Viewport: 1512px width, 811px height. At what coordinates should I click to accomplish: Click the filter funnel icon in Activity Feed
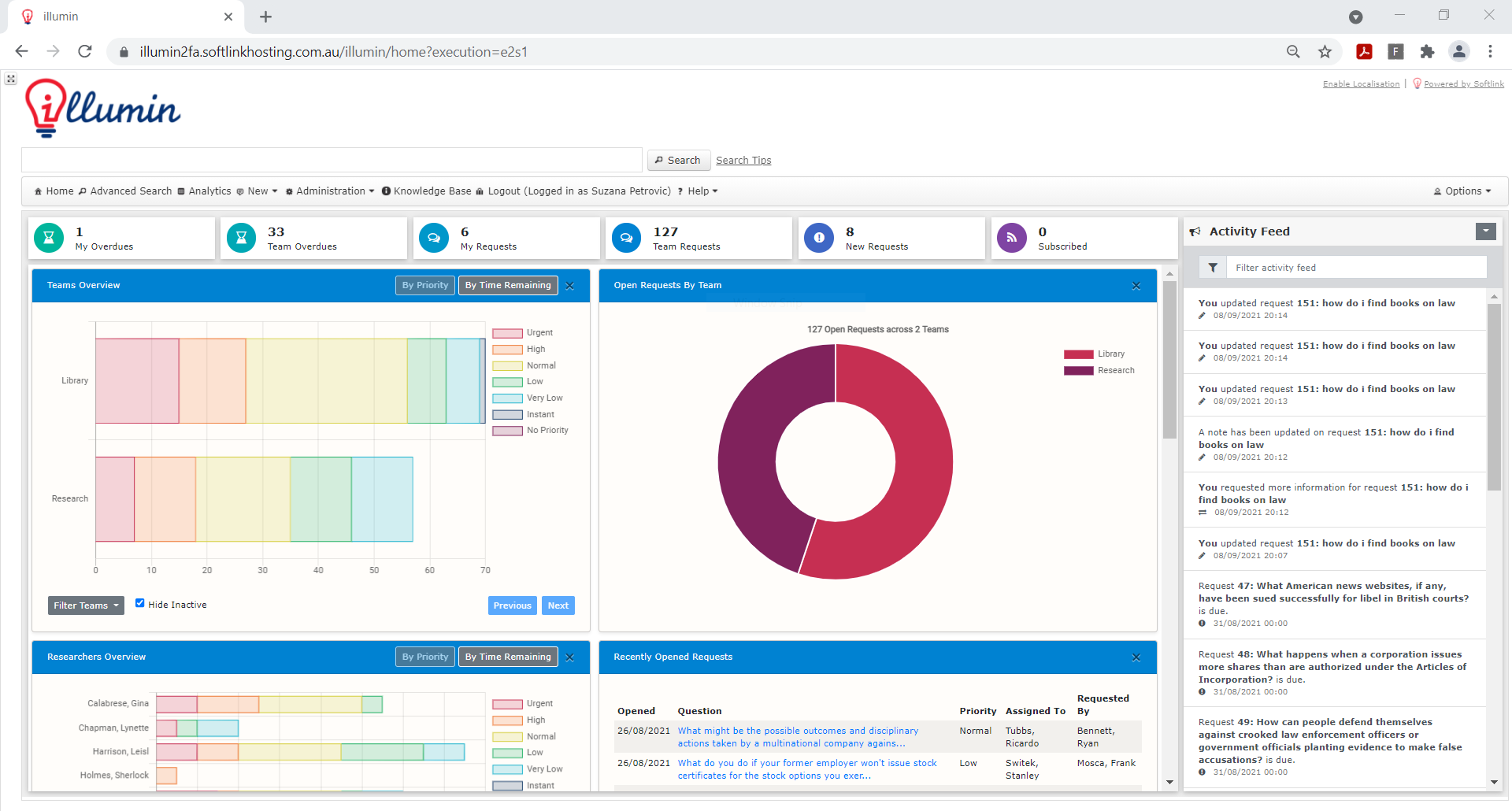pyautogui.click(x=1212, y=267)
